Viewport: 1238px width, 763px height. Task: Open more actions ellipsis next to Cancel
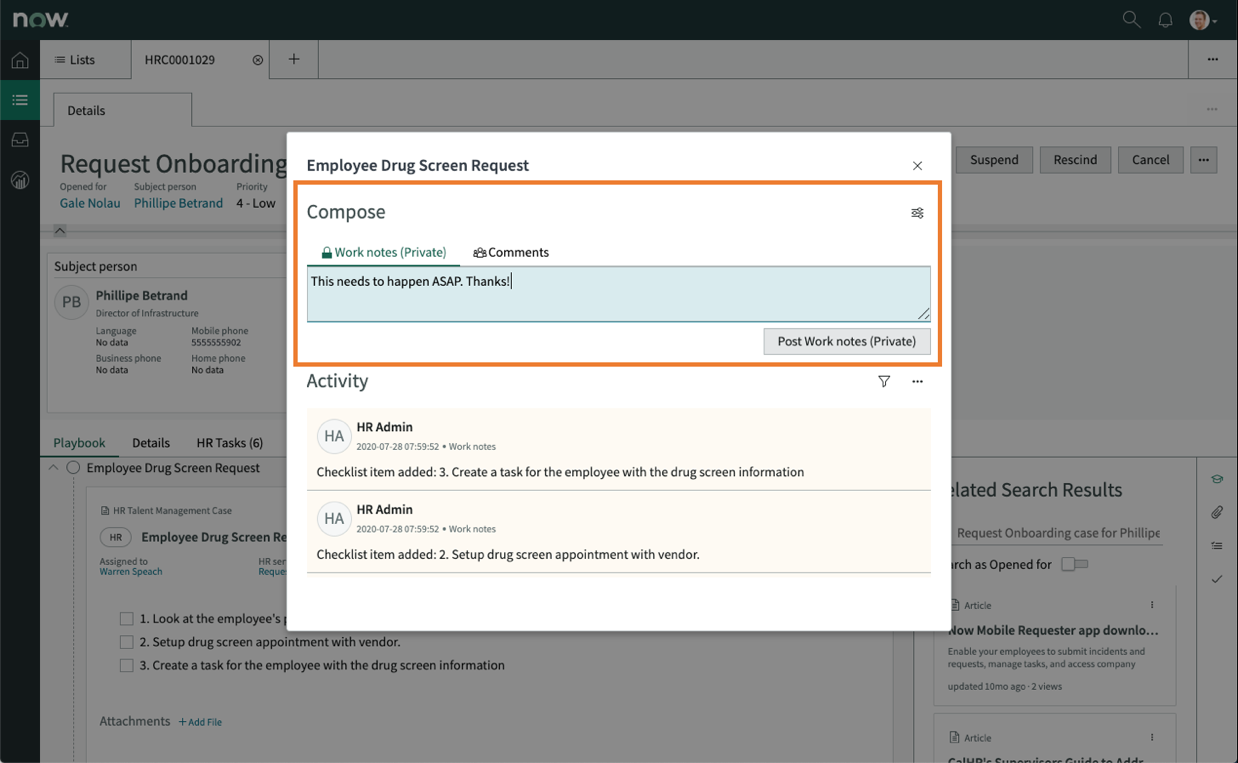(x=1203, y=159)
